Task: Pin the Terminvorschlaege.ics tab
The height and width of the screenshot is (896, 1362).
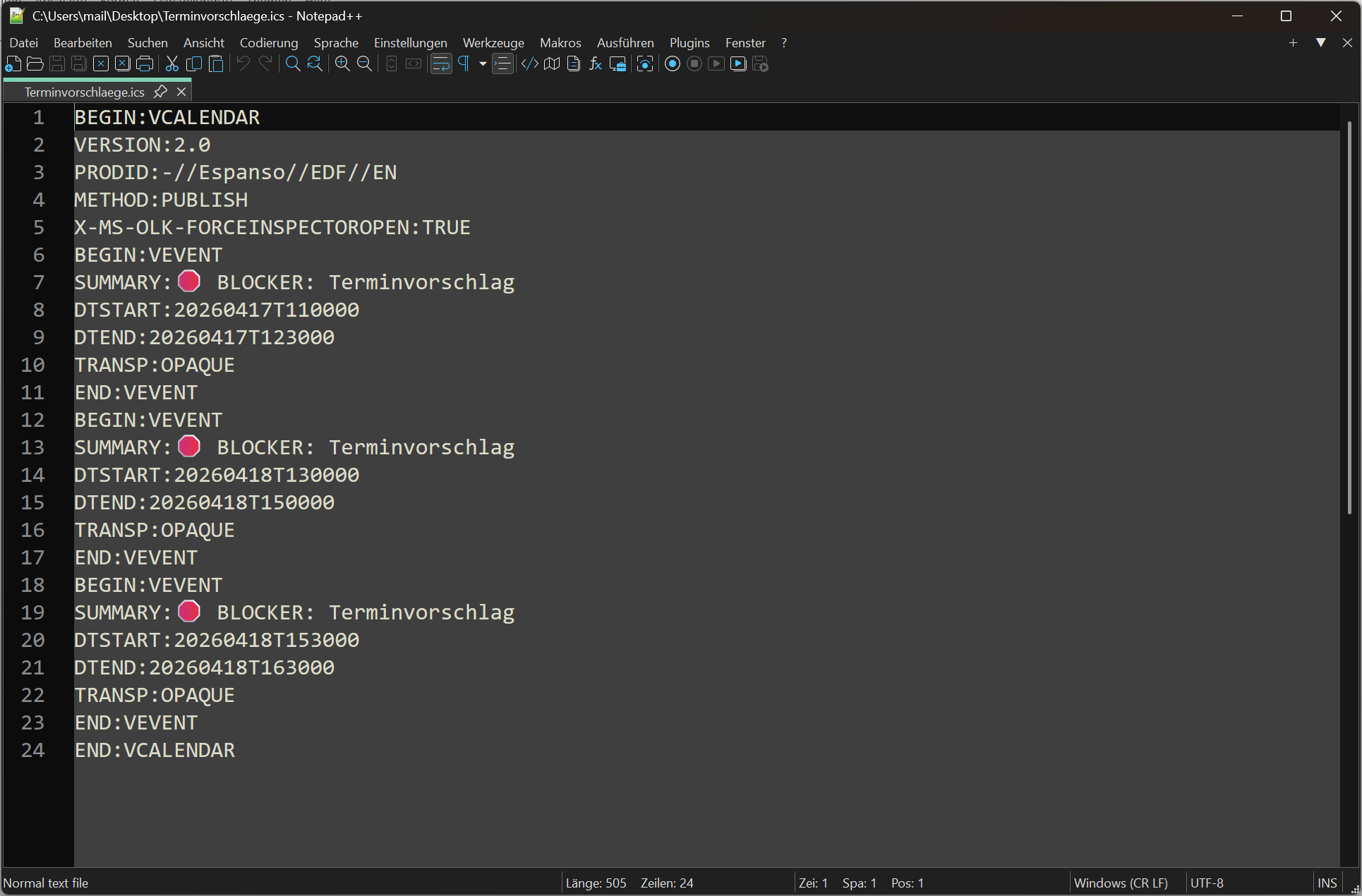Action: point(160,92)
